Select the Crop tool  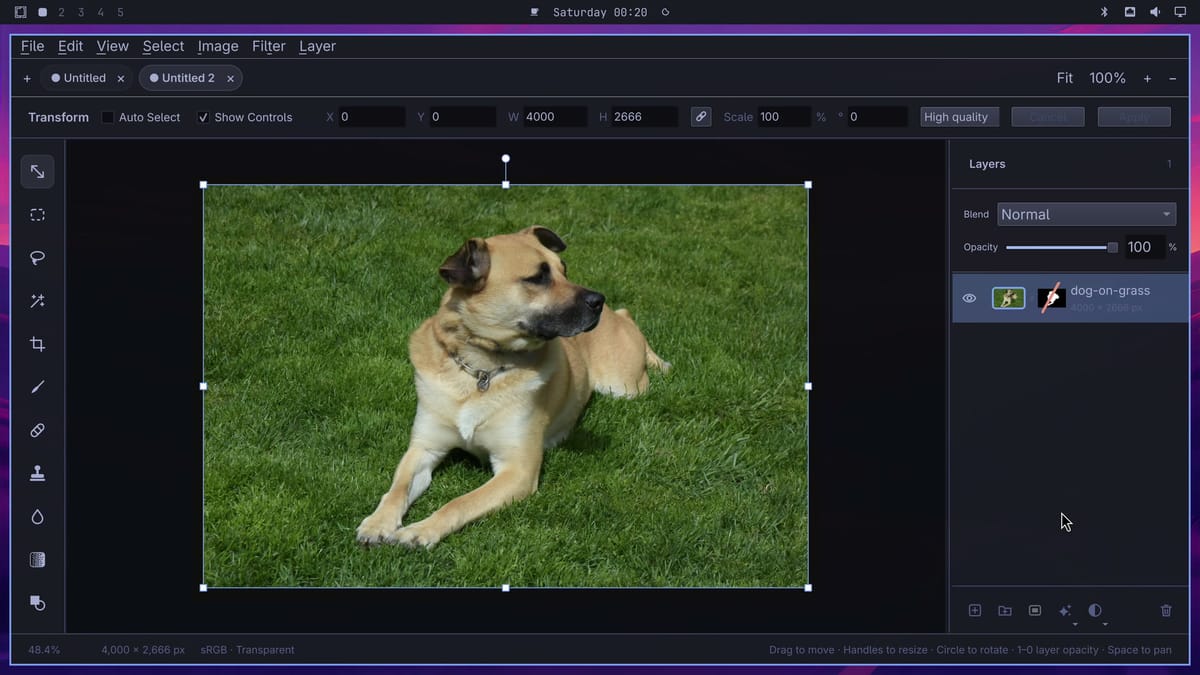click(x=37, y=344)
